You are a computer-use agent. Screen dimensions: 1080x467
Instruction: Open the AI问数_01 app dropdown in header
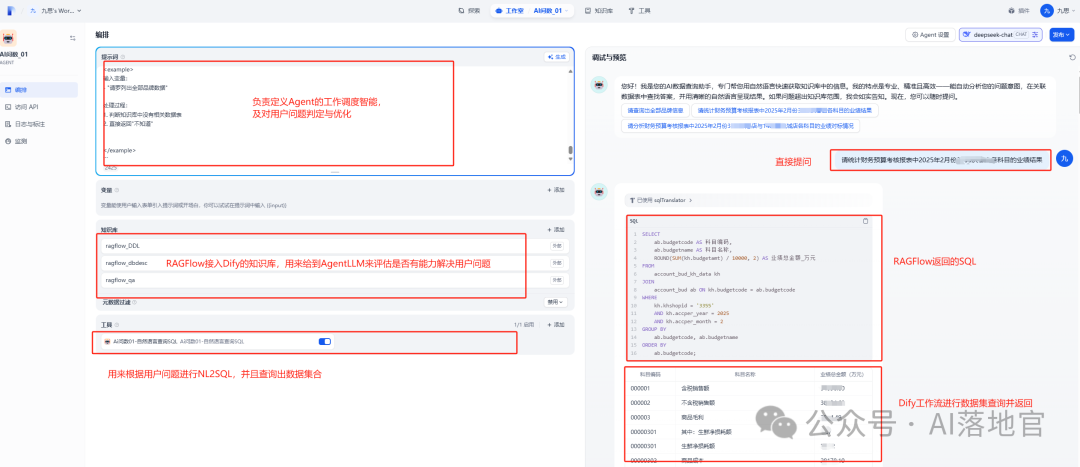click(552, 10)
